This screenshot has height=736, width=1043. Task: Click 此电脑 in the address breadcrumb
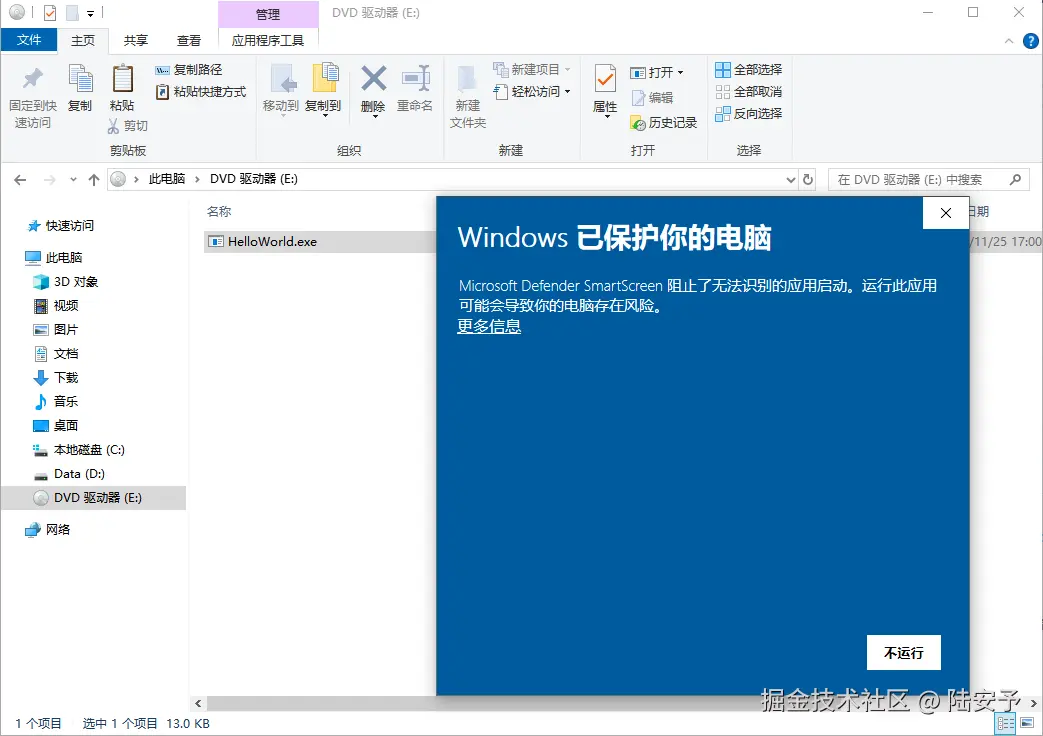(x=167, y=179)
